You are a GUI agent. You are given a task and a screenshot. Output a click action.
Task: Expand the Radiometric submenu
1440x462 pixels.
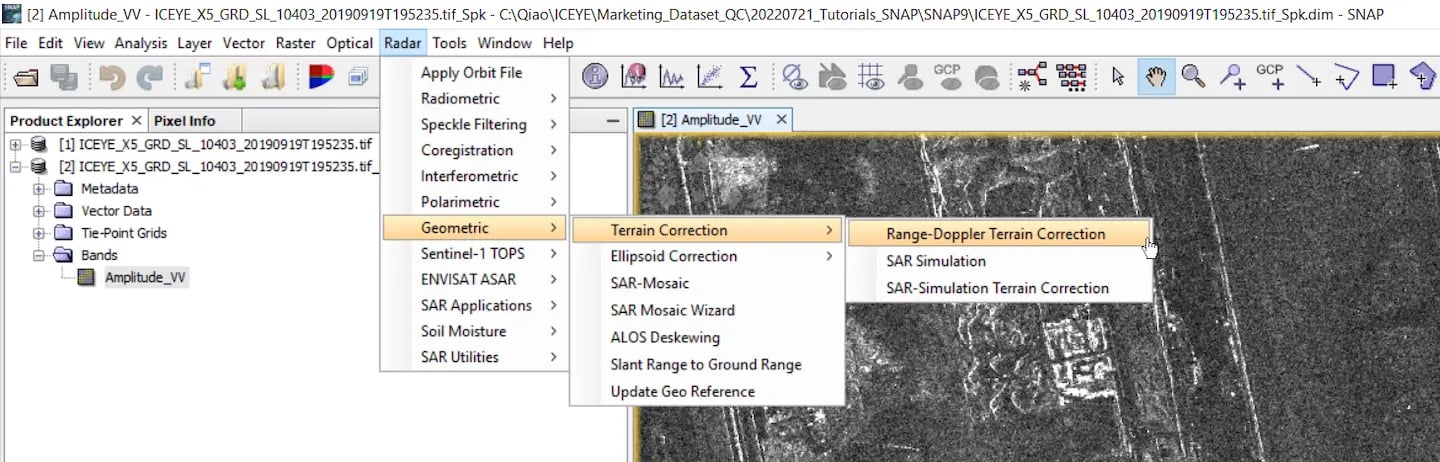click(x=474, y=98)
